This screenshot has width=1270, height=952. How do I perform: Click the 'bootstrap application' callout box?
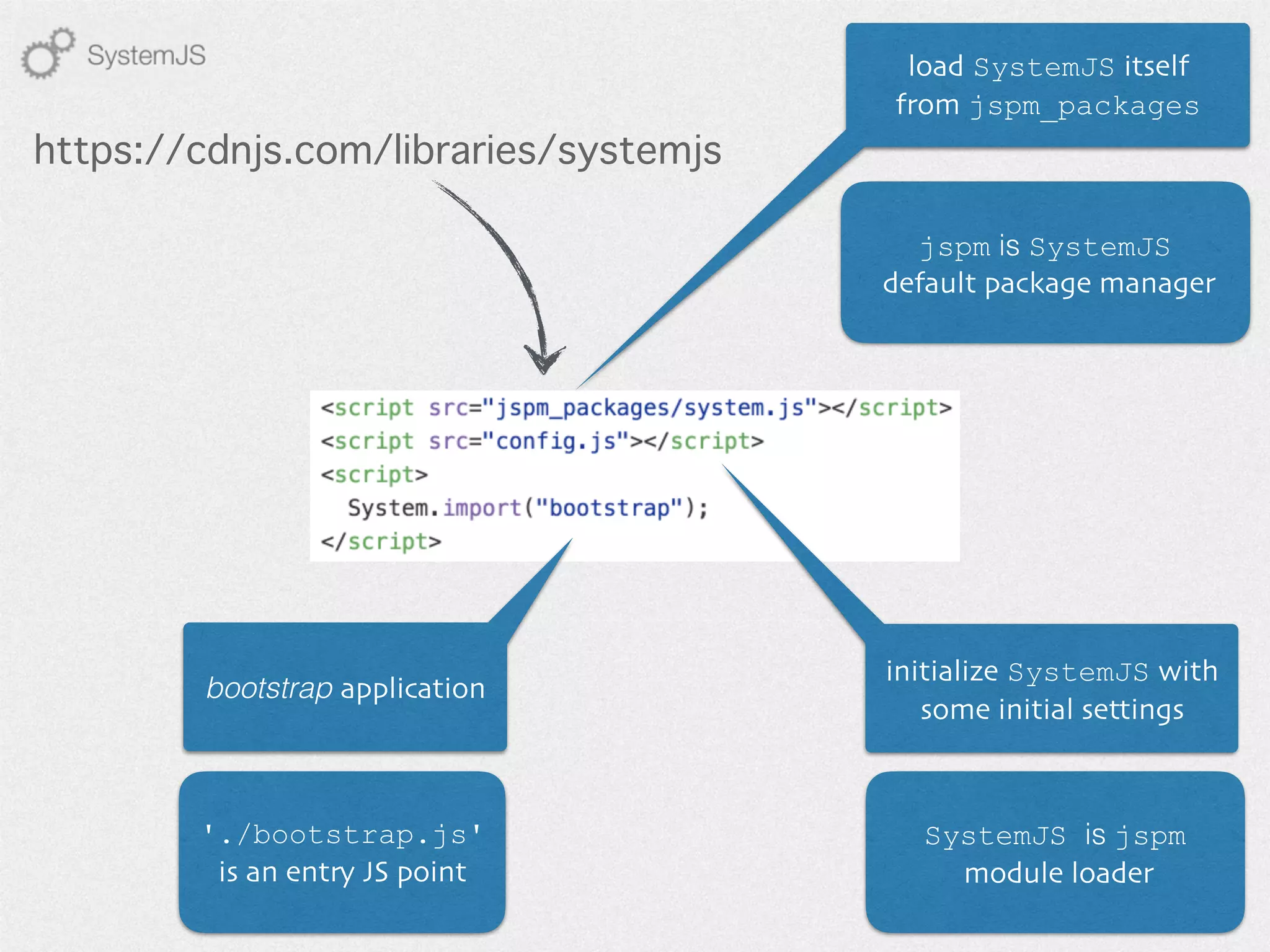pyautogui.click(x=345, y=687)
